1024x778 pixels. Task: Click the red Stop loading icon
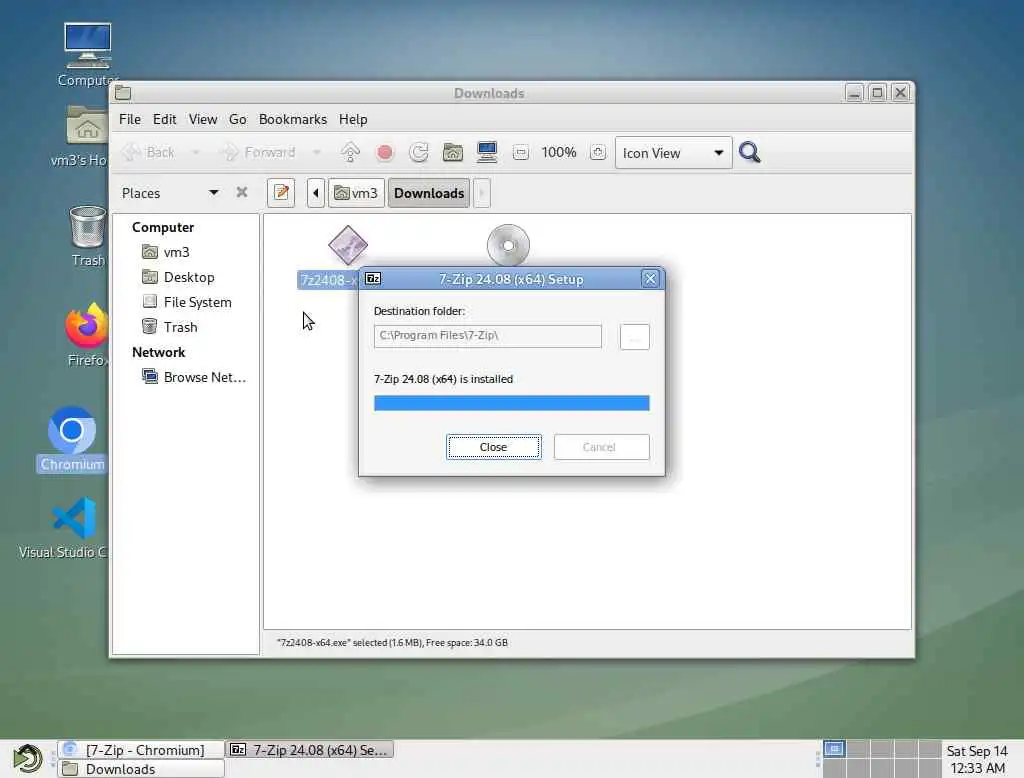[x=385, y=153]
